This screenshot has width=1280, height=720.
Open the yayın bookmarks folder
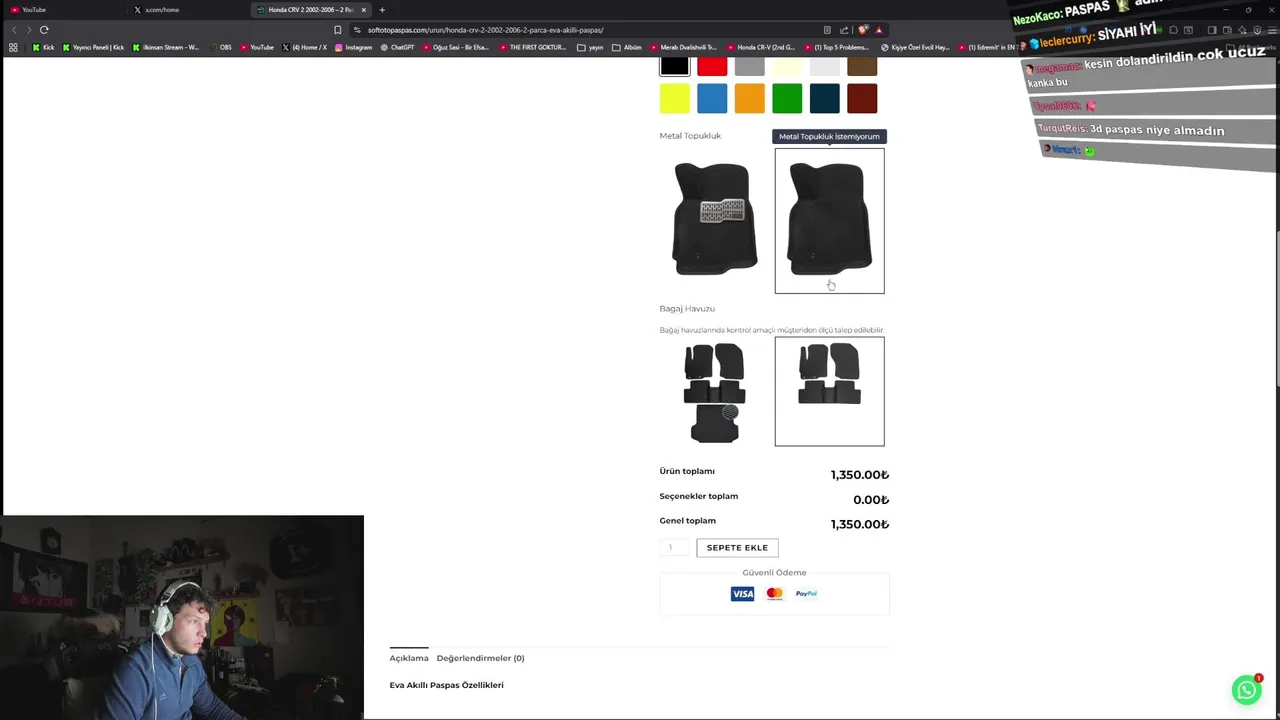click(590, 47)
